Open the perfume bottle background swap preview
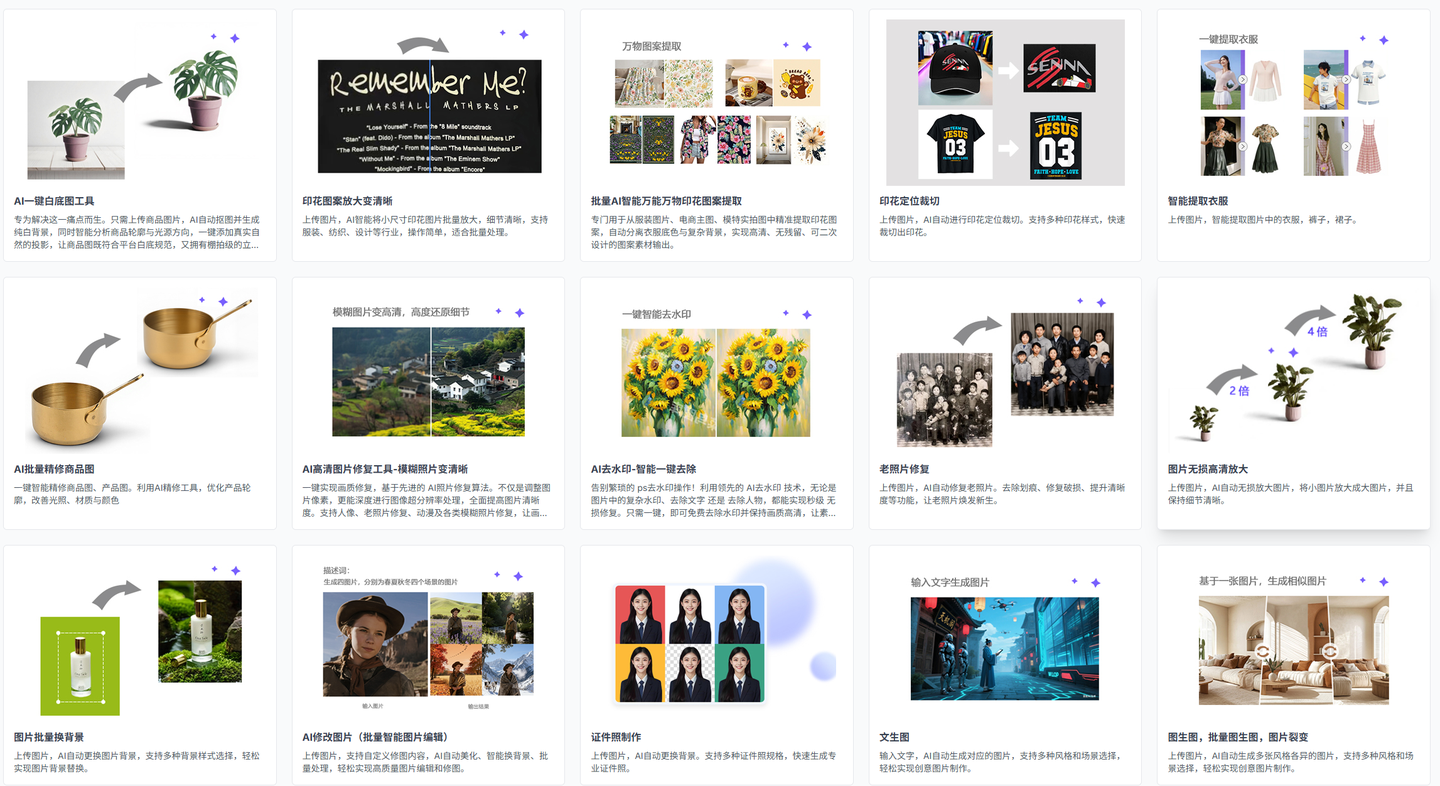The width and height of the screenshot is (1440, 786). click(x=140, y=639)
